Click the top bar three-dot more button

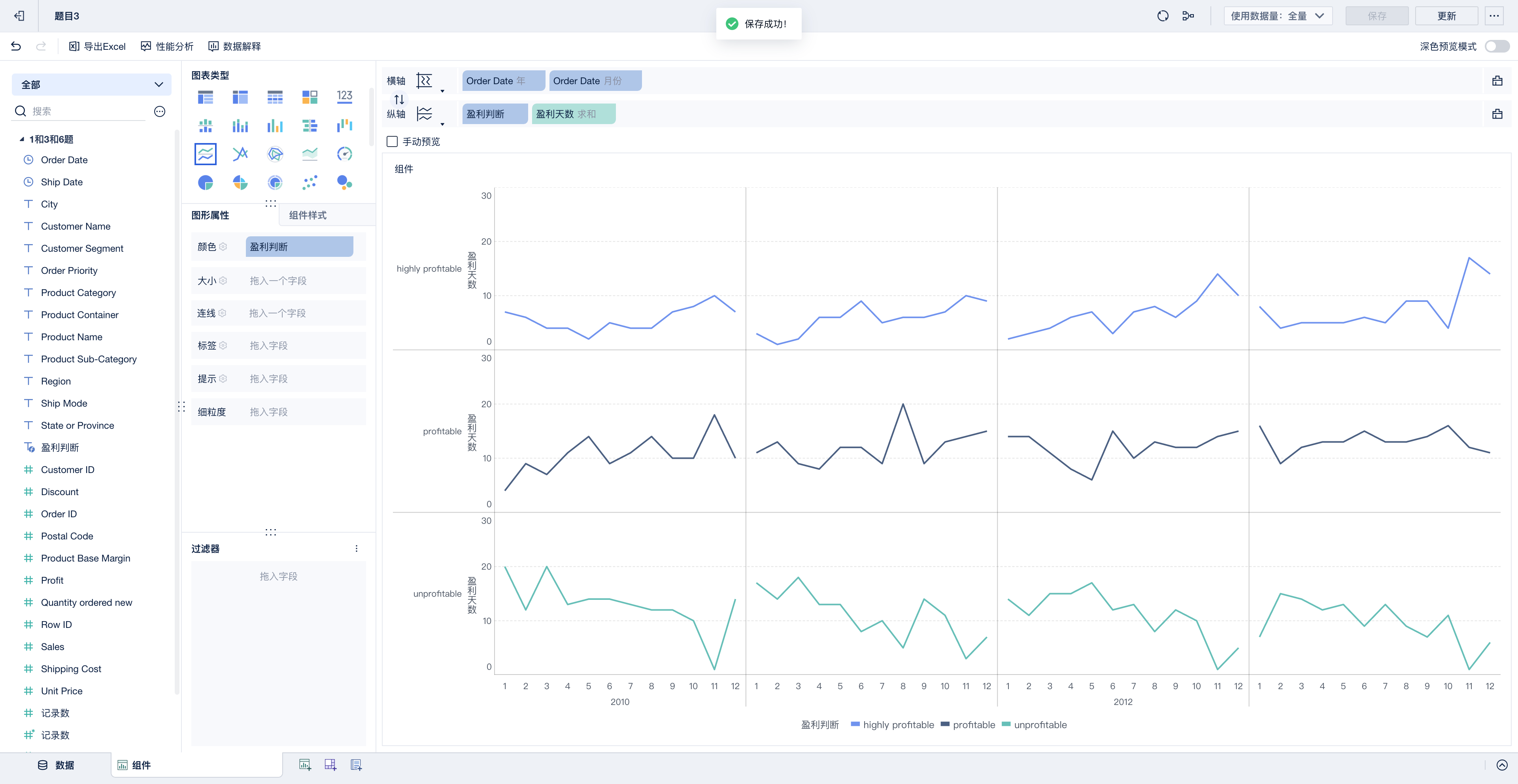point(1494,16)
